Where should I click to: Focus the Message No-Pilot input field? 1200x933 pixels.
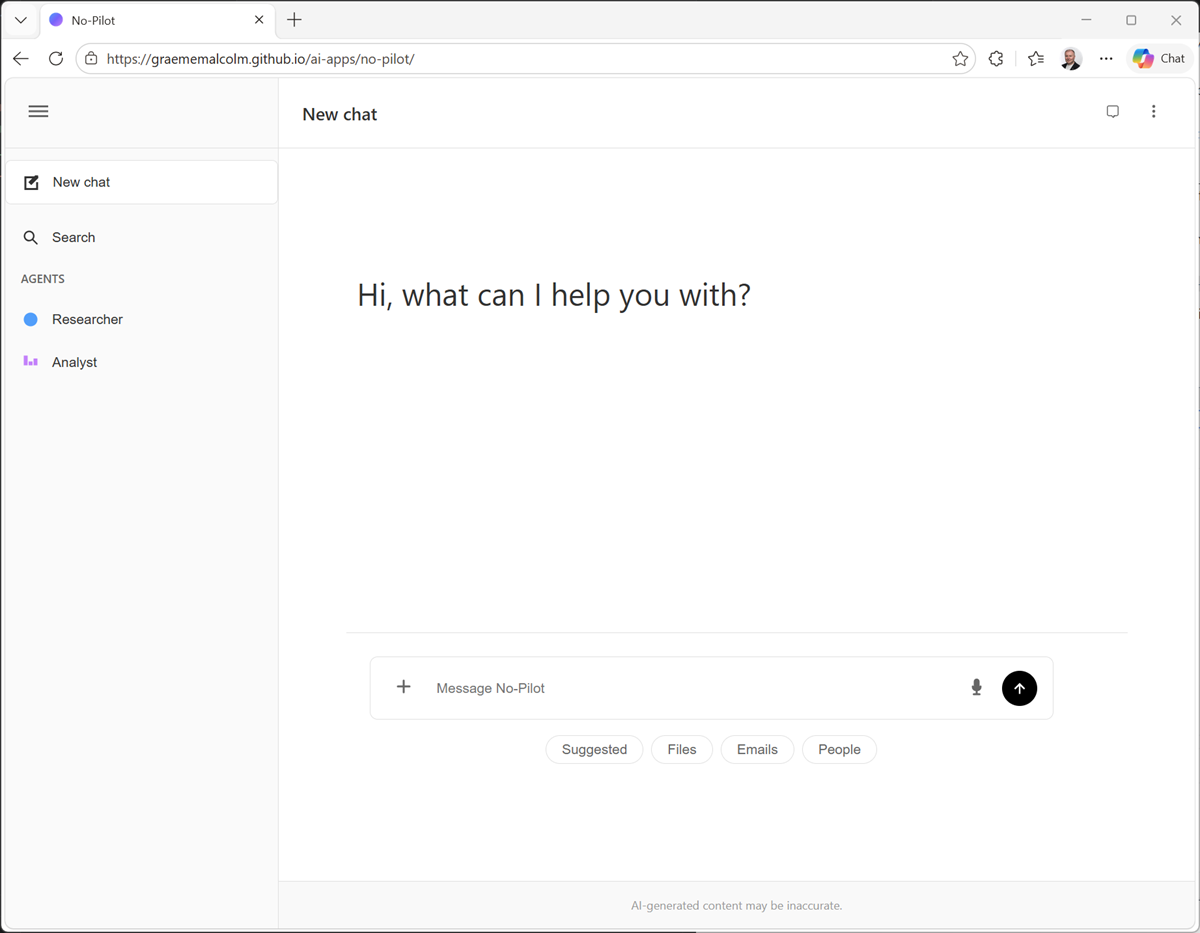695,688
